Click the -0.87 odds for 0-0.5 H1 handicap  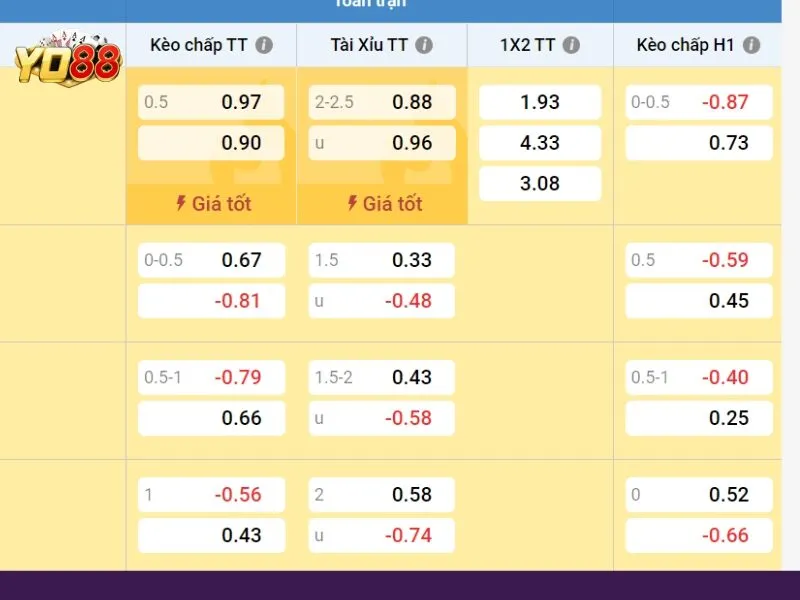click(699, 102)
